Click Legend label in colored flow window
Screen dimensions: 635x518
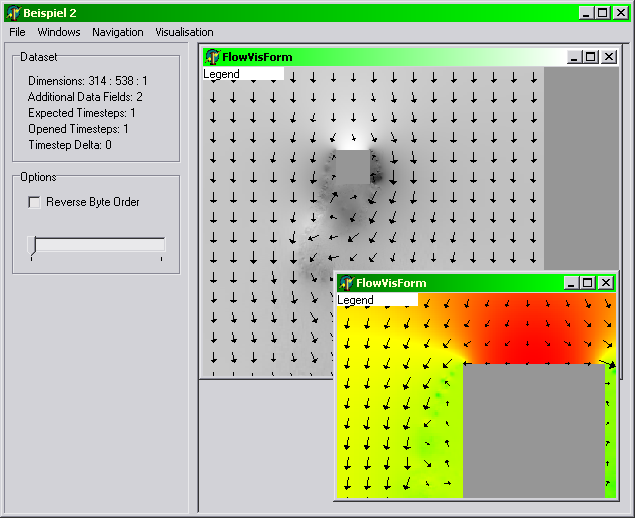tap(356, 300)
